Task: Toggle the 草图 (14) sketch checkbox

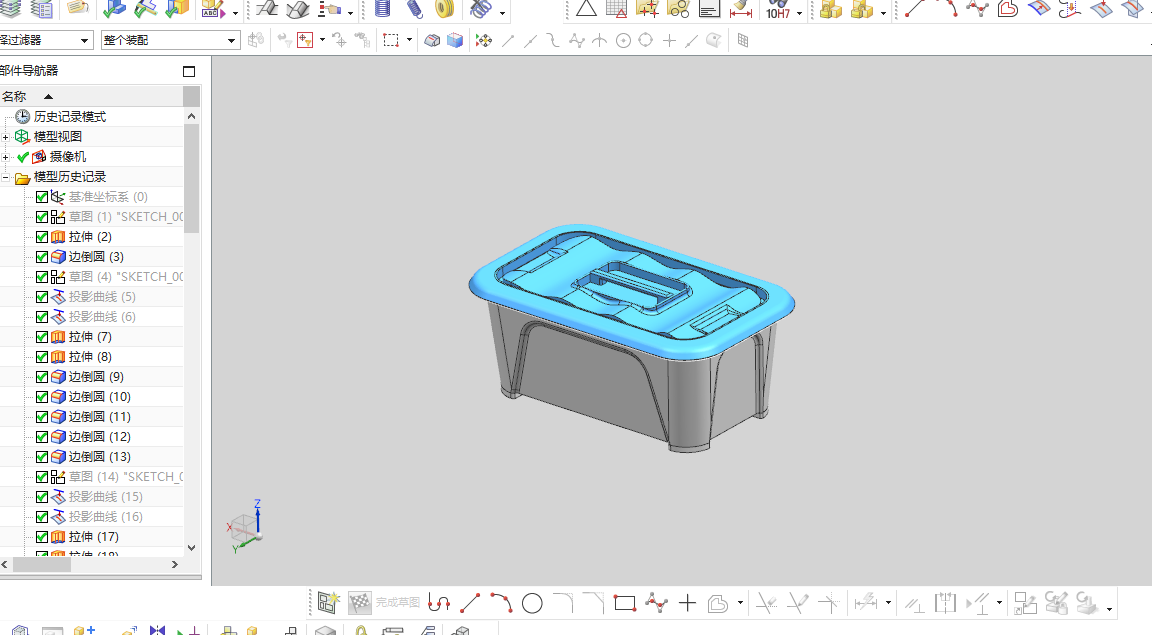Action: pyautogui.click(x=42, y=477)
